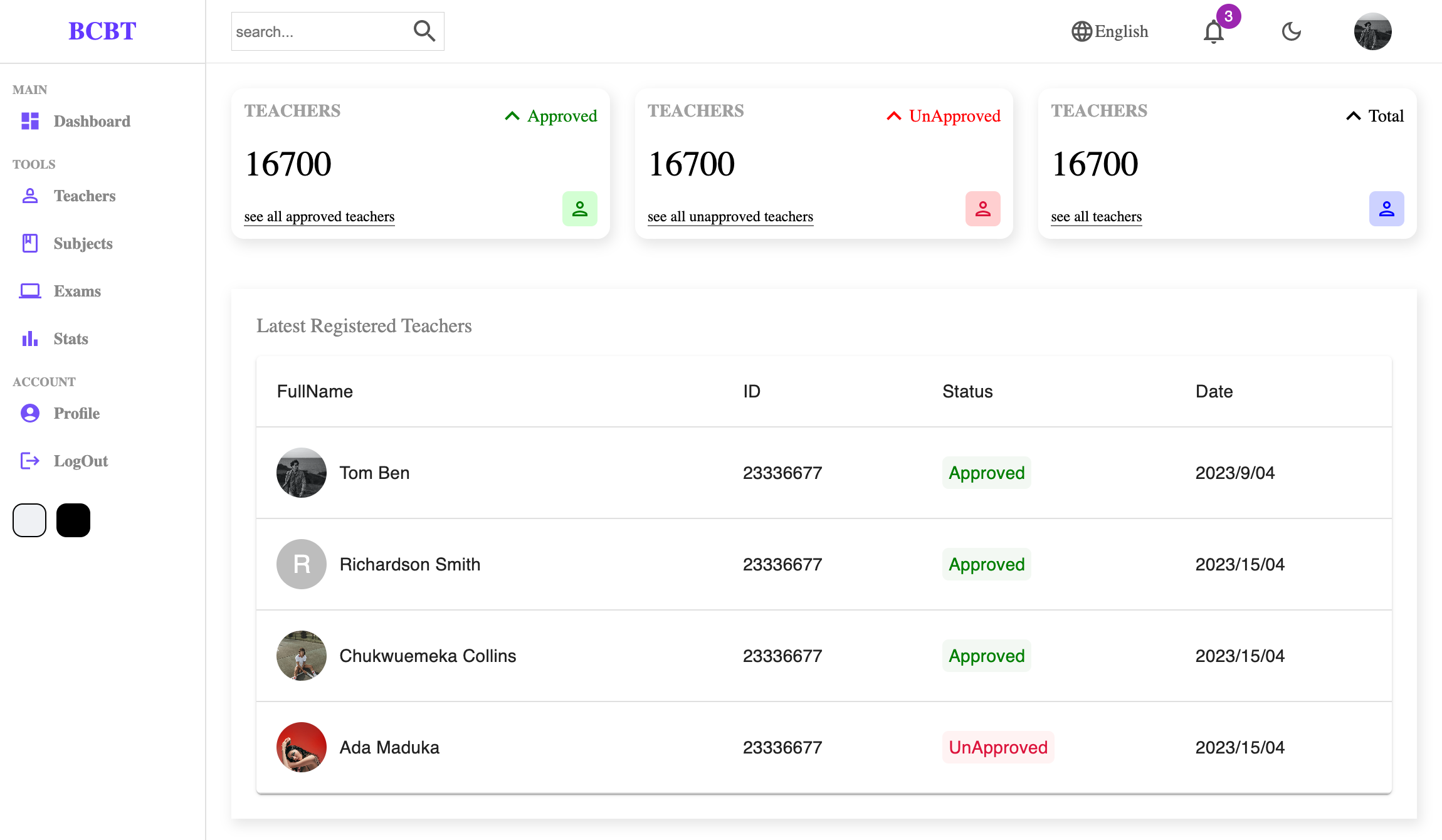
Task: Go to Subjects sidebar item
Action: 83,244
